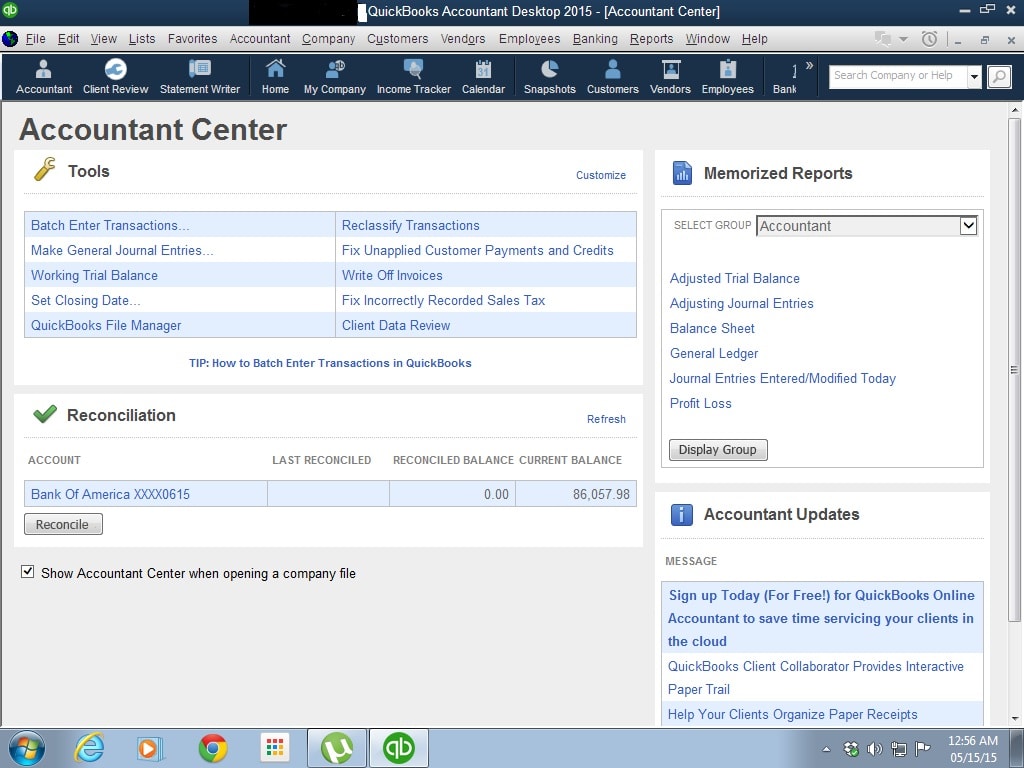Image resolution: width=1024 pixels, height=768 pixels.
Task: Open the batch enter transactions TIP link
Action: [330, 363]
